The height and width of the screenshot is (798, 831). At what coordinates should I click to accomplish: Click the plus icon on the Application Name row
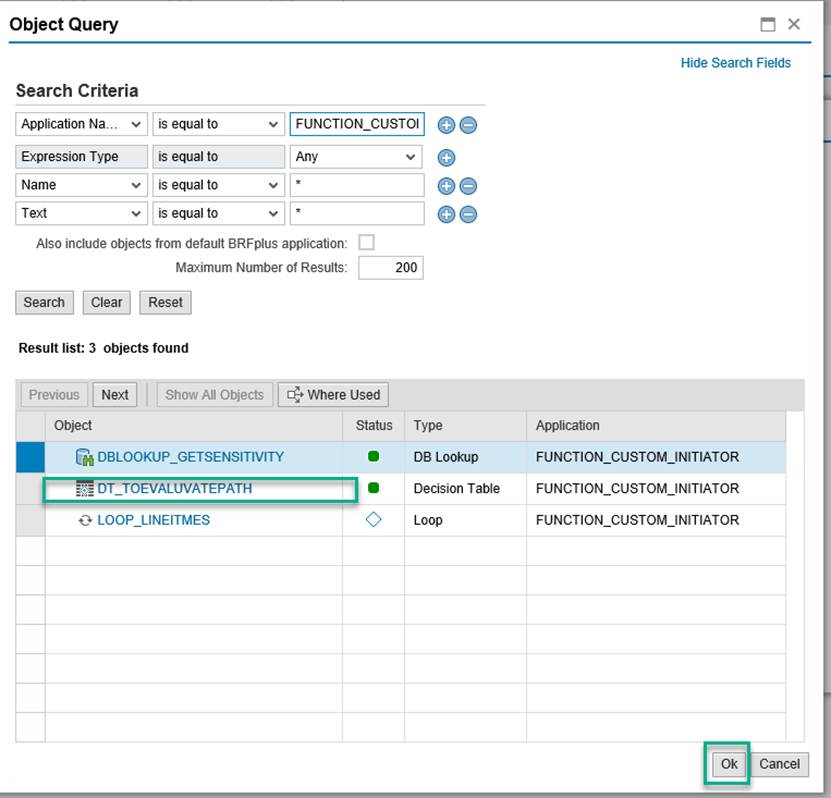tap(446, 124)
